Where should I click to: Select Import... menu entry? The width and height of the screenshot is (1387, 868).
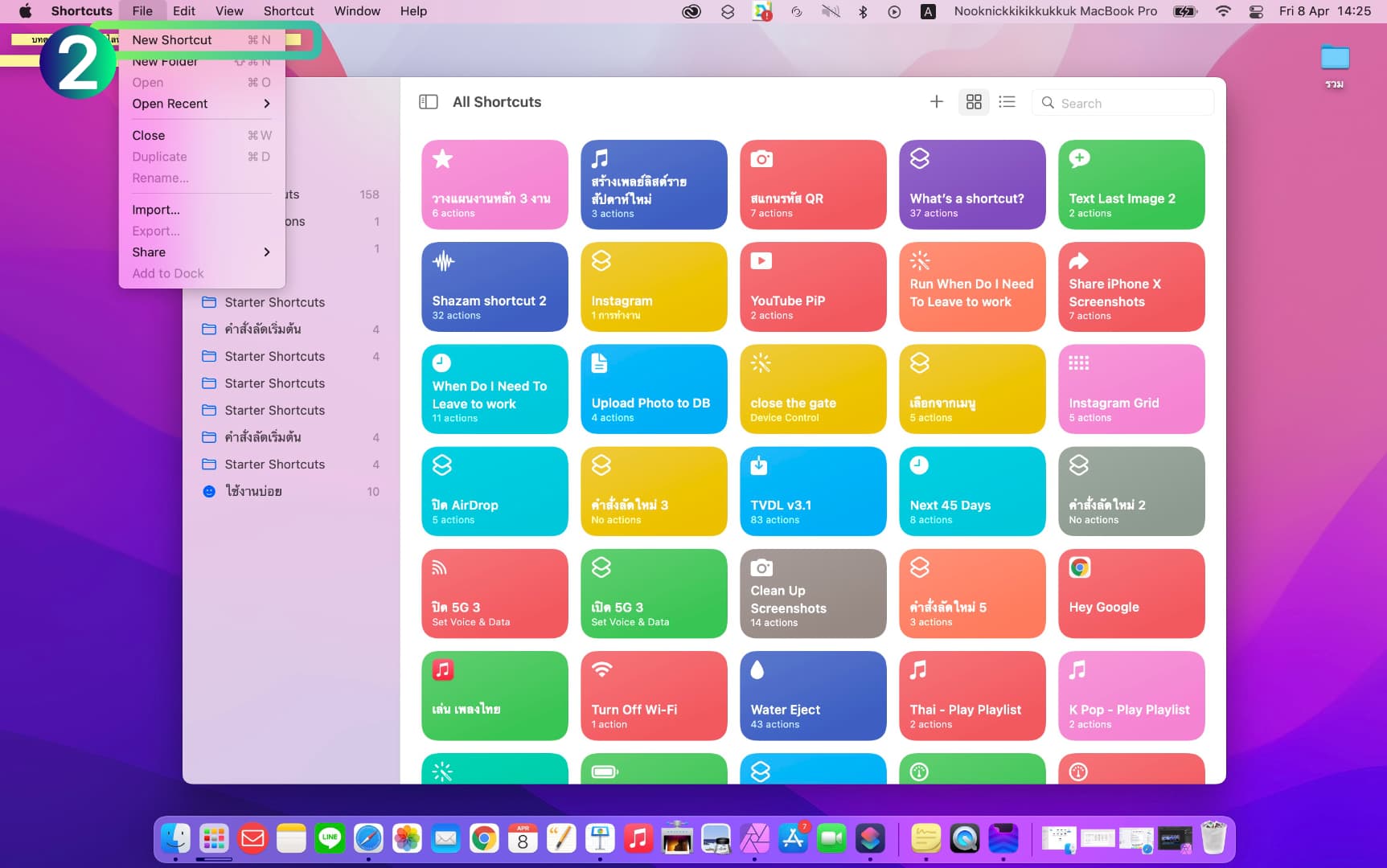[x=156, y=210]
